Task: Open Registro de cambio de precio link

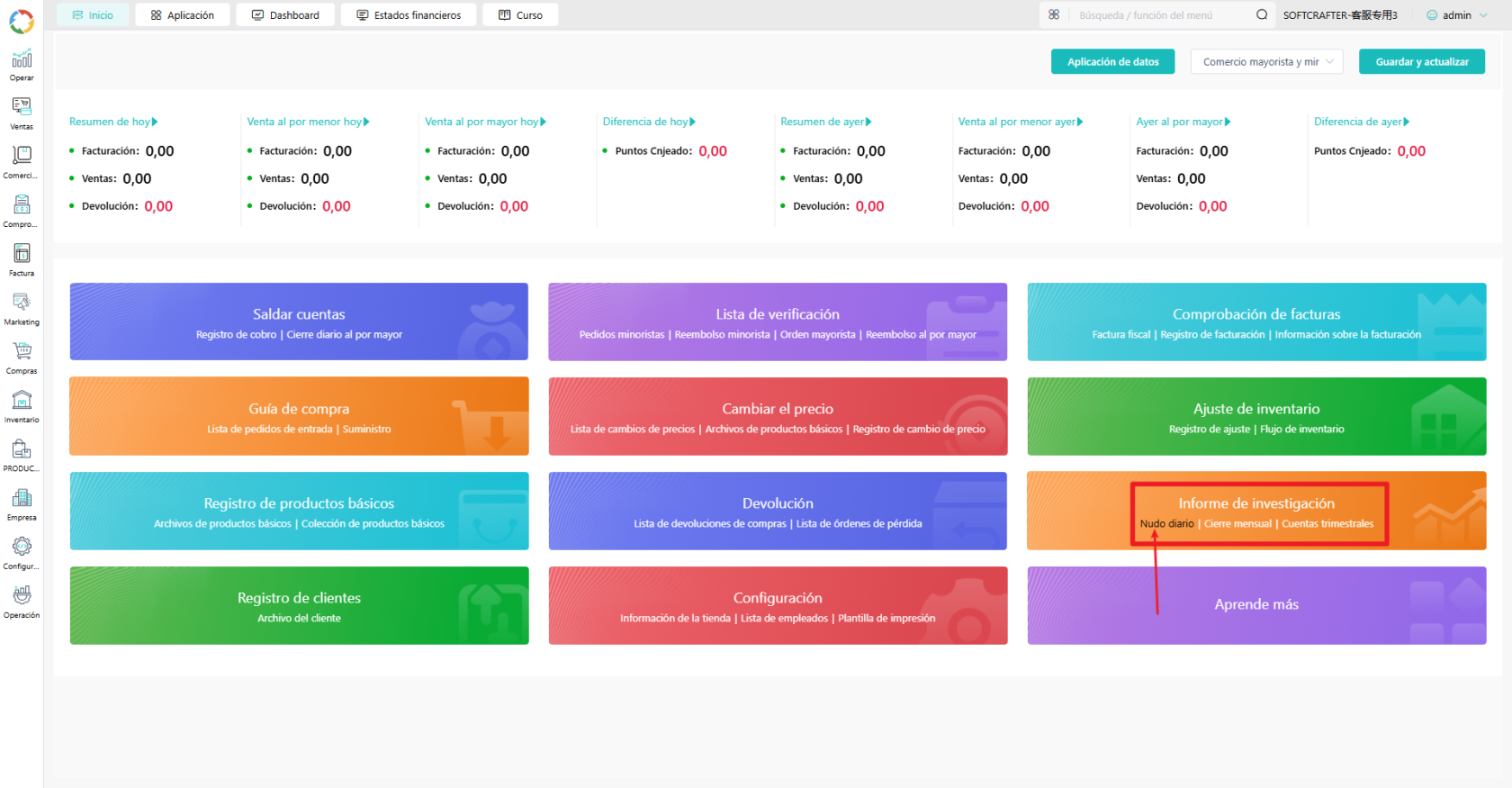Action: [919, 429]
